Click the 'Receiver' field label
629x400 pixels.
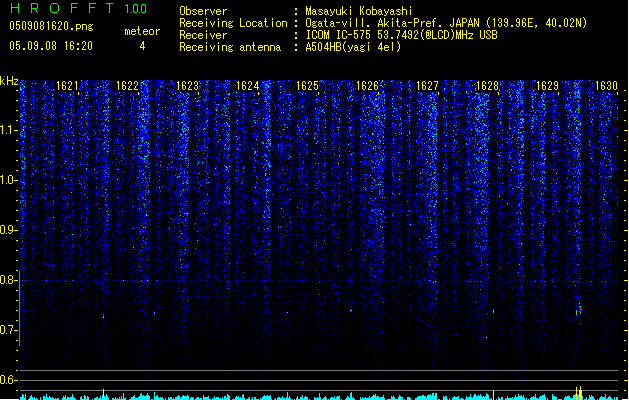(x=203, y=35)
